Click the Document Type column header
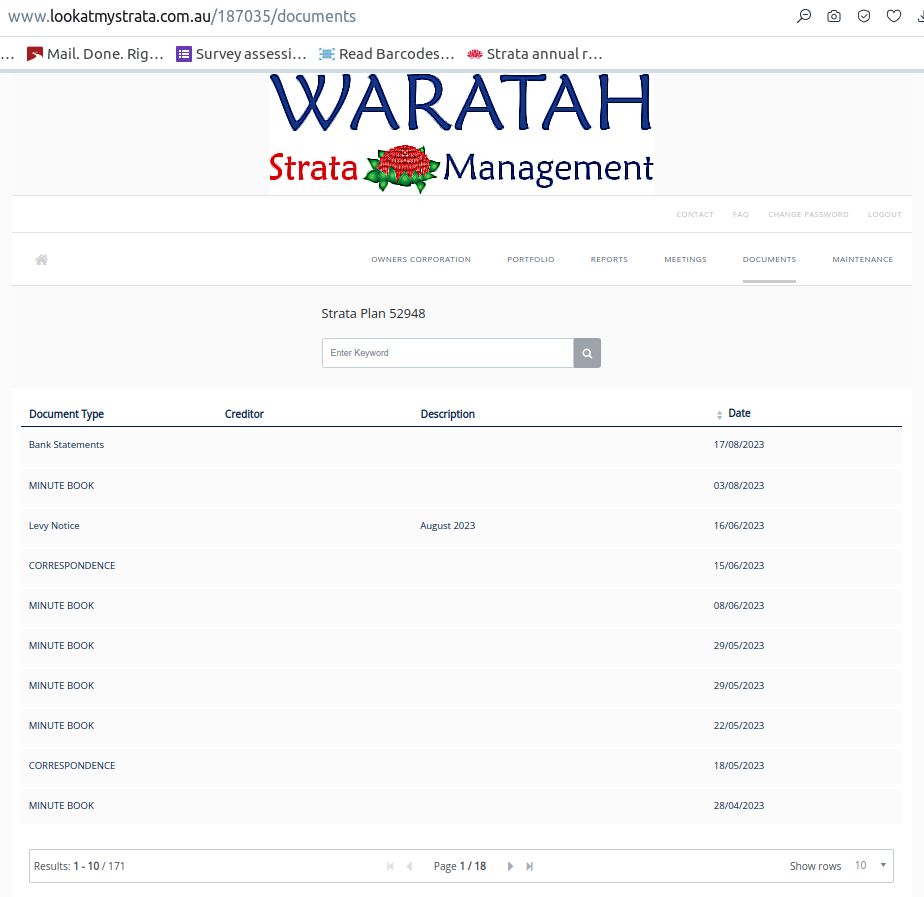This screenshot has width=924, height=897. click(x=67, y=414)
